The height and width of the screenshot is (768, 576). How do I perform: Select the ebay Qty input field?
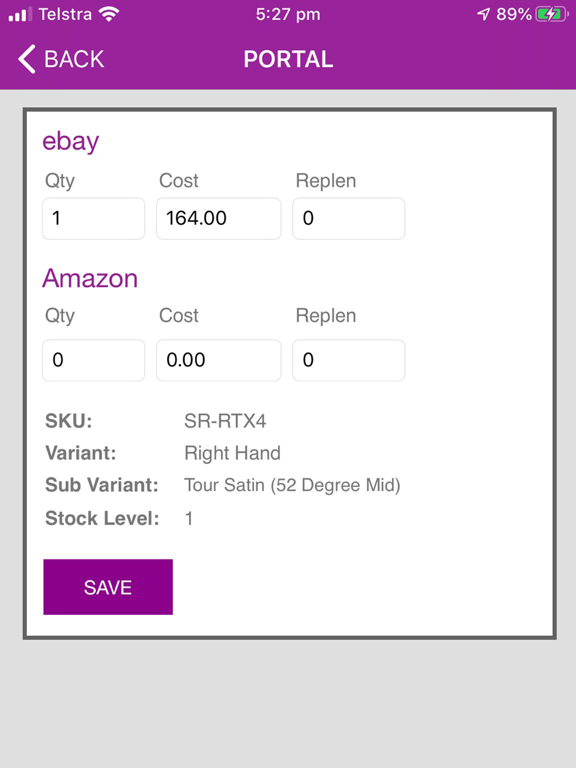point(94,218)
